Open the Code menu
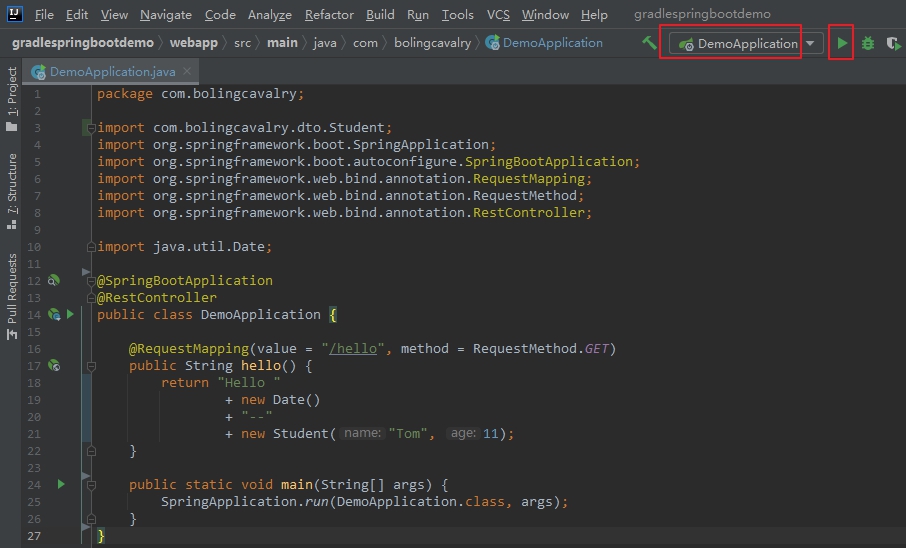This screenshot has height=548, width=906. [x=220, y=14]
